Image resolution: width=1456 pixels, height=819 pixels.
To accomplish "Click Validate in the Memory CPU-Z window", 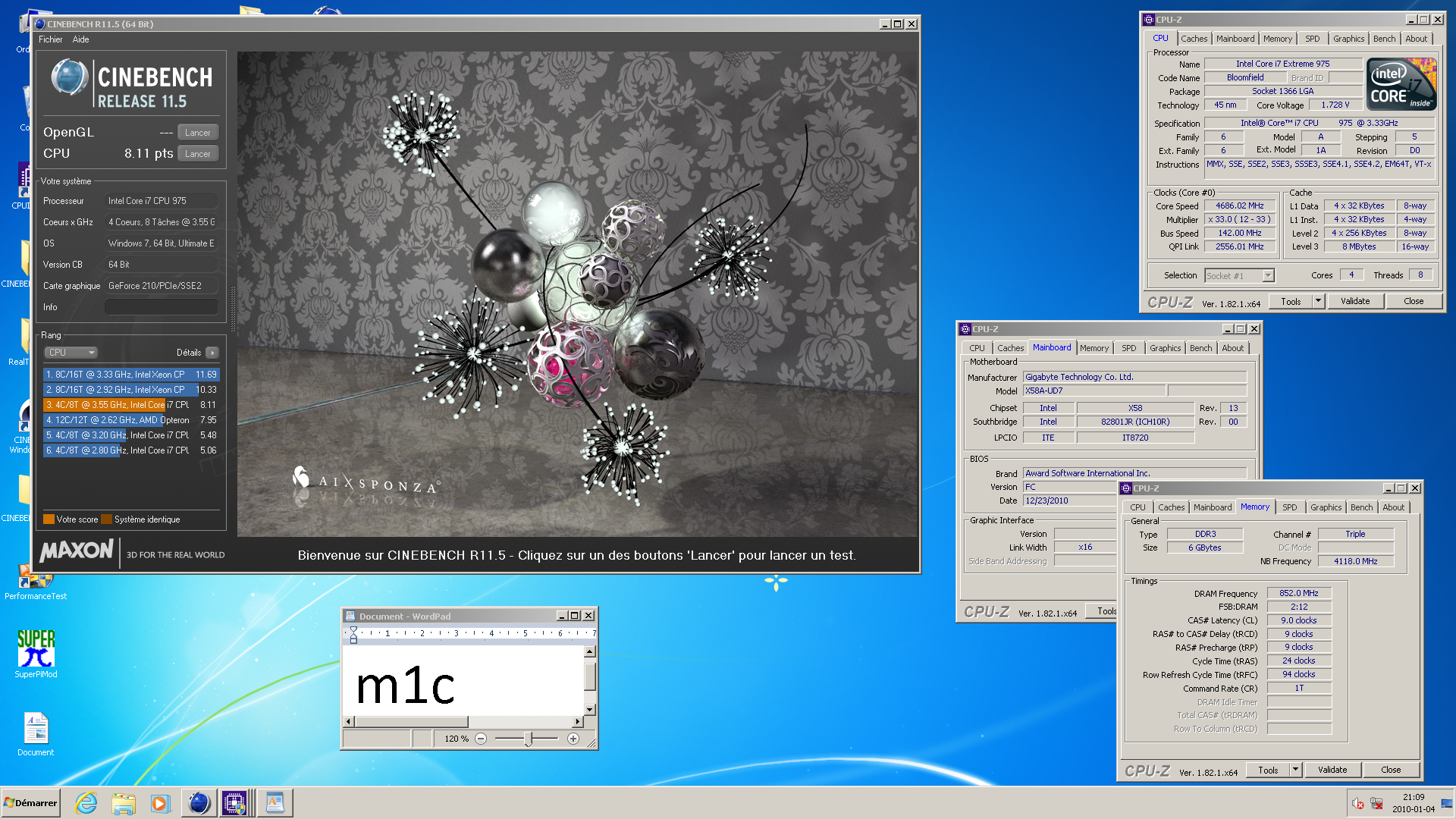I will pyautogui.click(x=1332, y=770).
